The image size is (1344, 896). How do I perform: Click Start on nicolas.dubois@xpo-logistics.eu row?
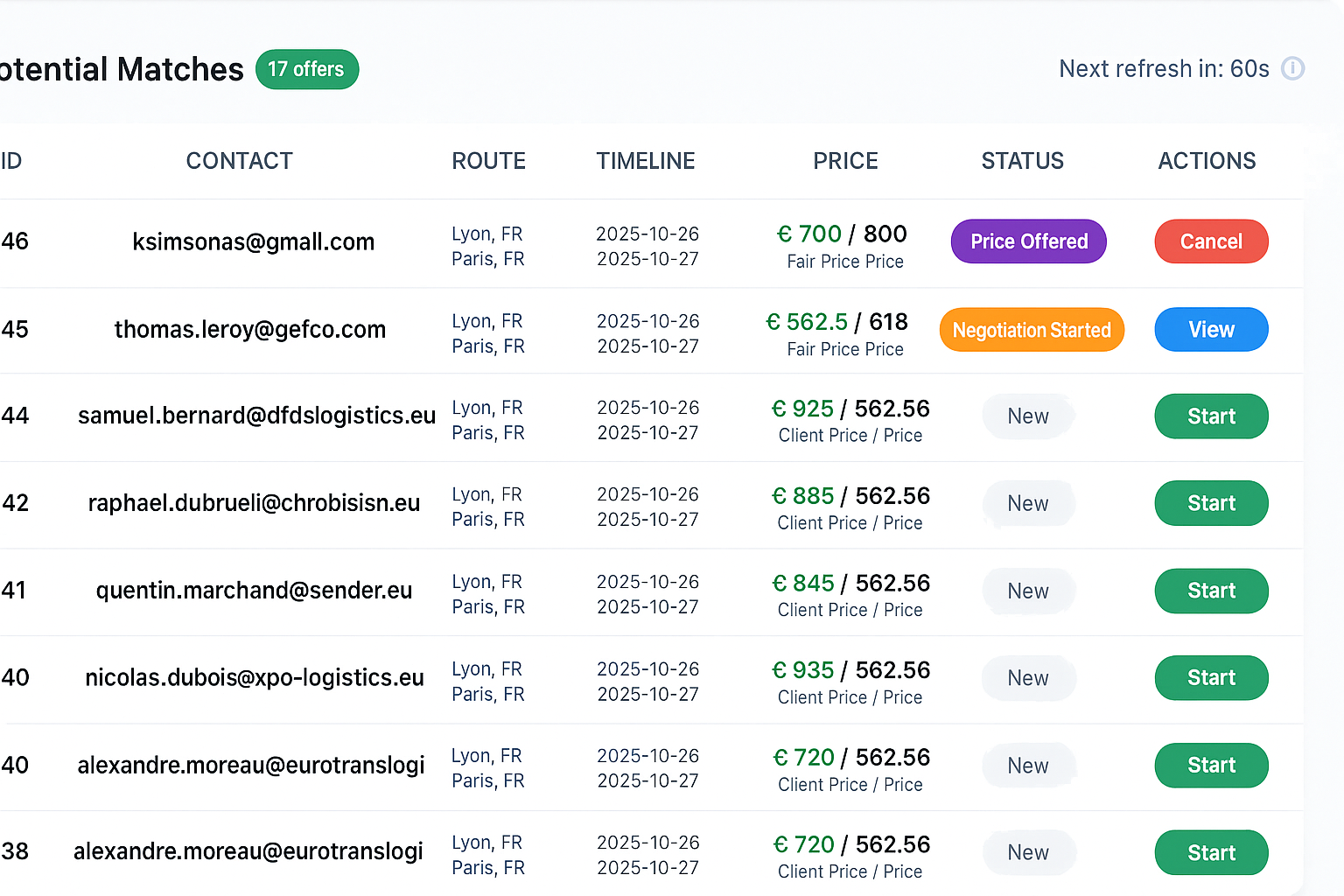click(x=1211, y=678)
